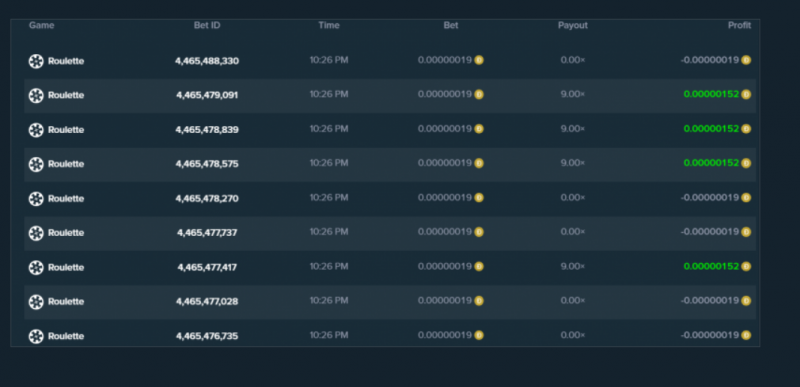Click the Game column header
The image size is (800, 387).
(x=41, y=25)
